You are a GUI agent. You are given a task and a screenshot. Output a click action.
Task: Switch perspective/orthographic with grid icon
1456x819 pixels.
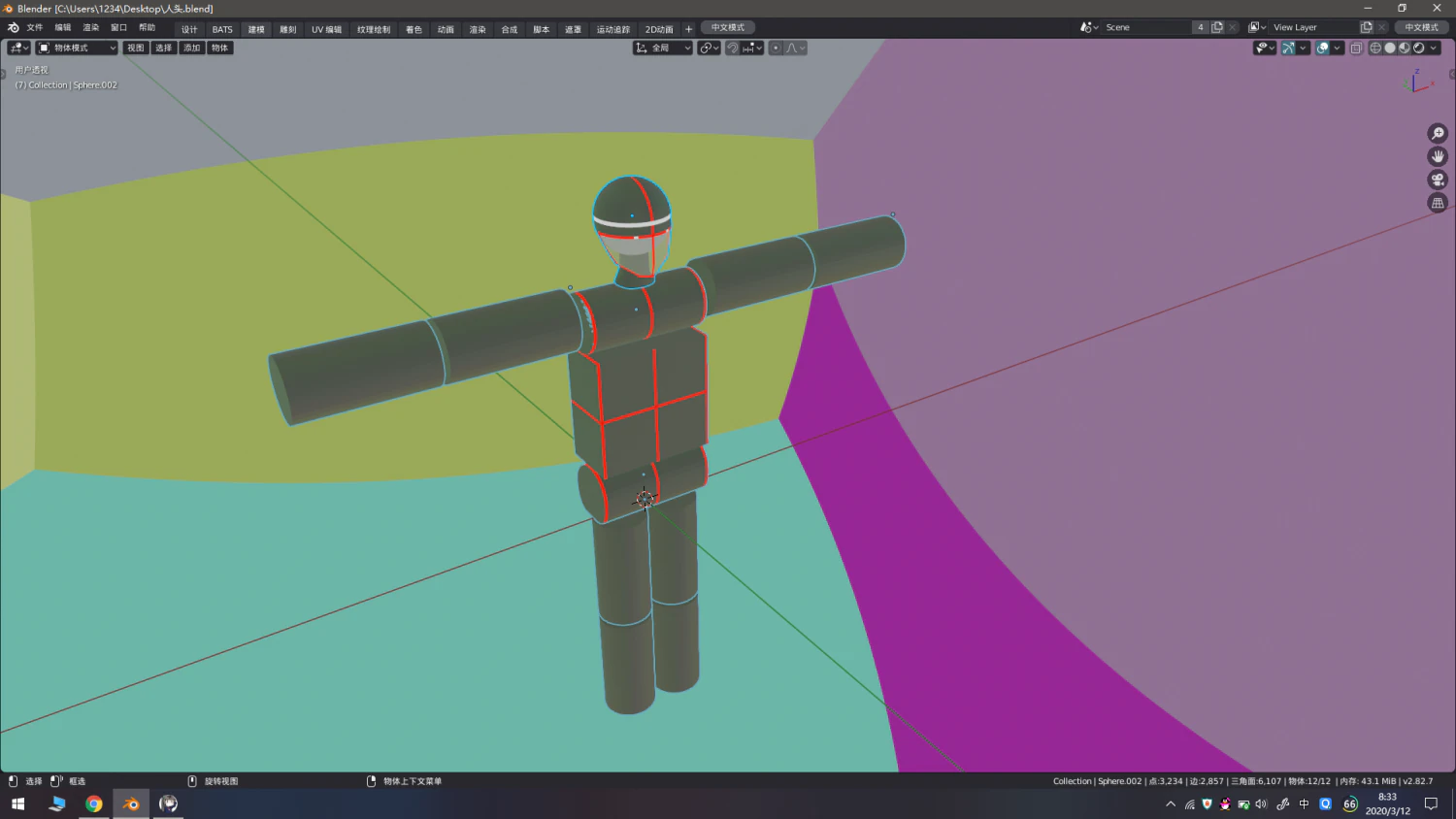click(1438, 203)
